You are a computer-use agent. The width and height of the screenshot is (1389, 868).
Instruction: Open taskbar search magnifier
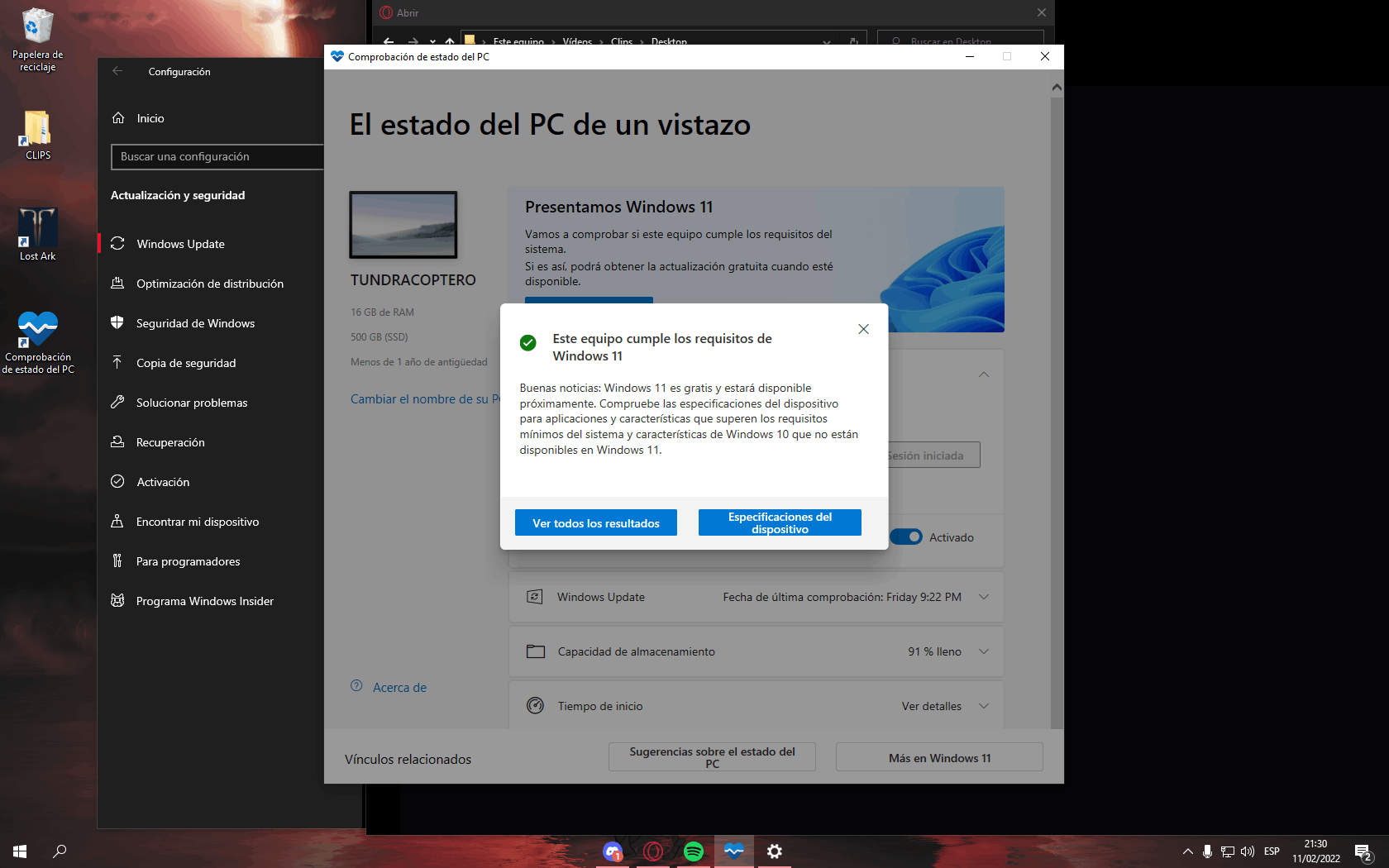point(60,851)
